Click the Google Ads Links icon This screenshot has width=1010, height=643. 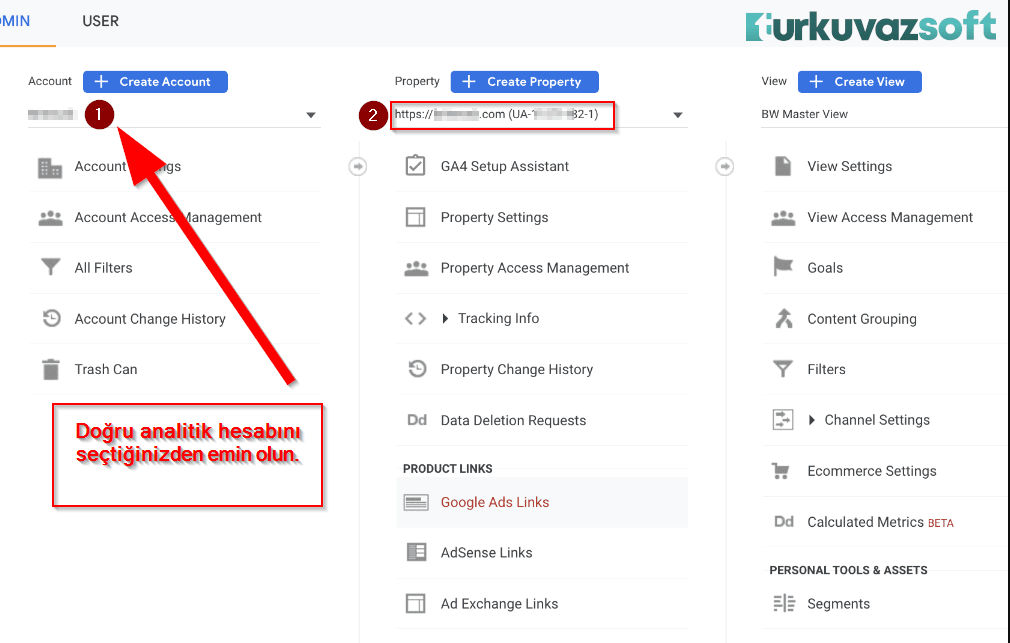coord(415,503)
